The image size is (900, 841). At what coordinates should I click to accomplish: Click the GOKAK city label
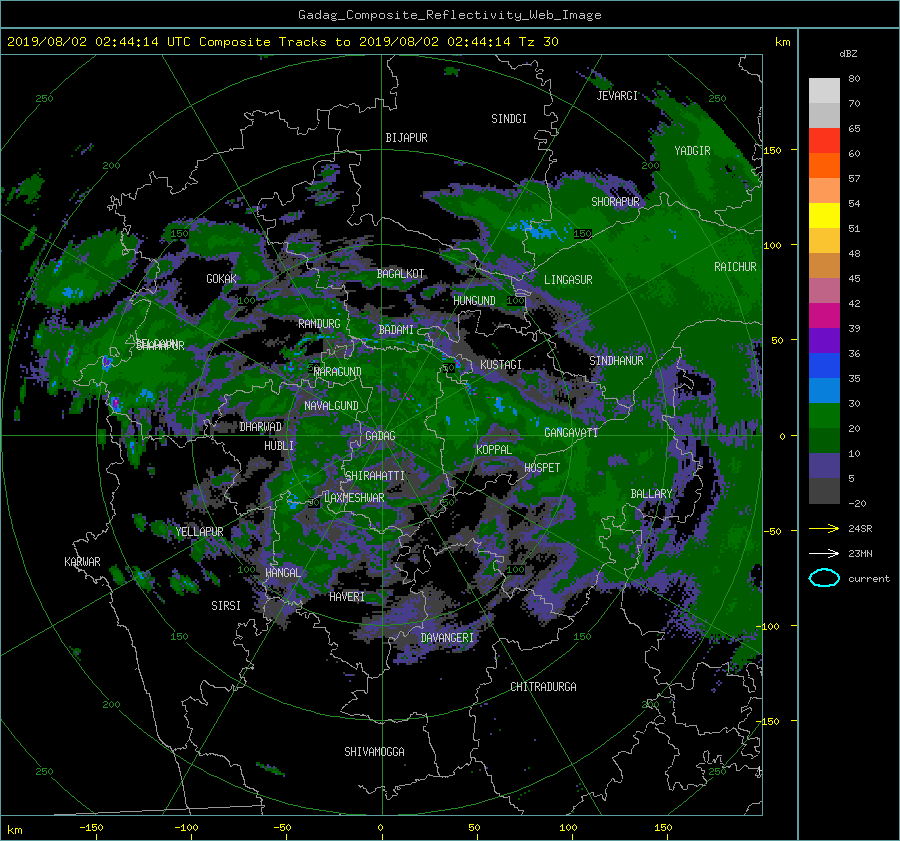222,278
